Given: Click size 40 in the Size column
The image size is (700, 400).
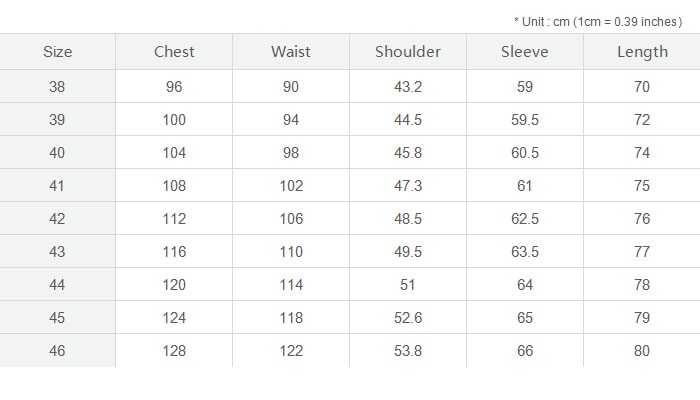Looking at the screenshot, I should coord(57,153).
